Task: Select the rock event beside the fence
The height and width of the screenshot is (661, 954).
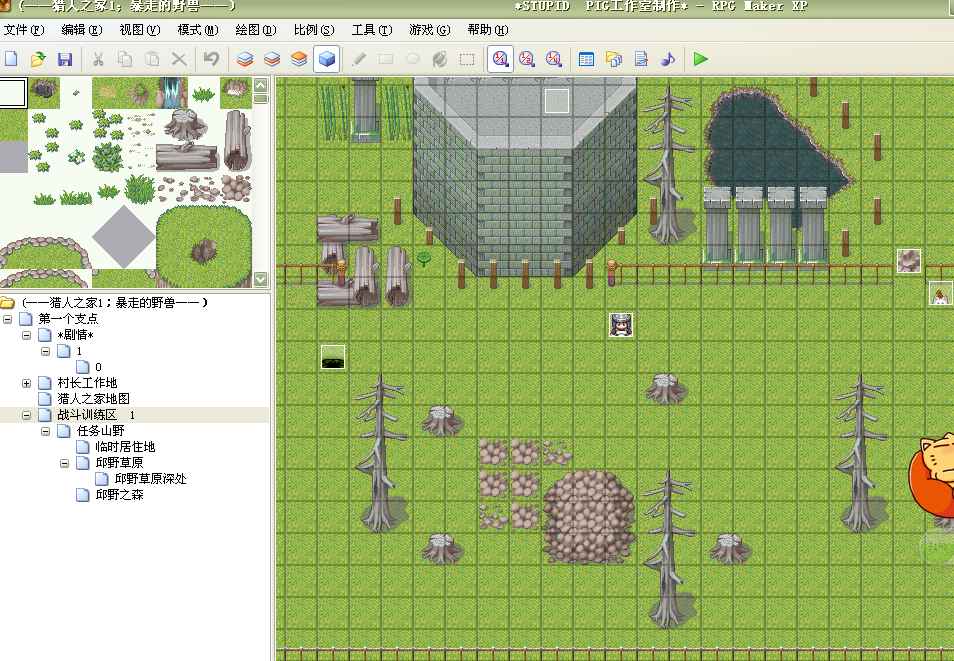Action: click(909, 261)
